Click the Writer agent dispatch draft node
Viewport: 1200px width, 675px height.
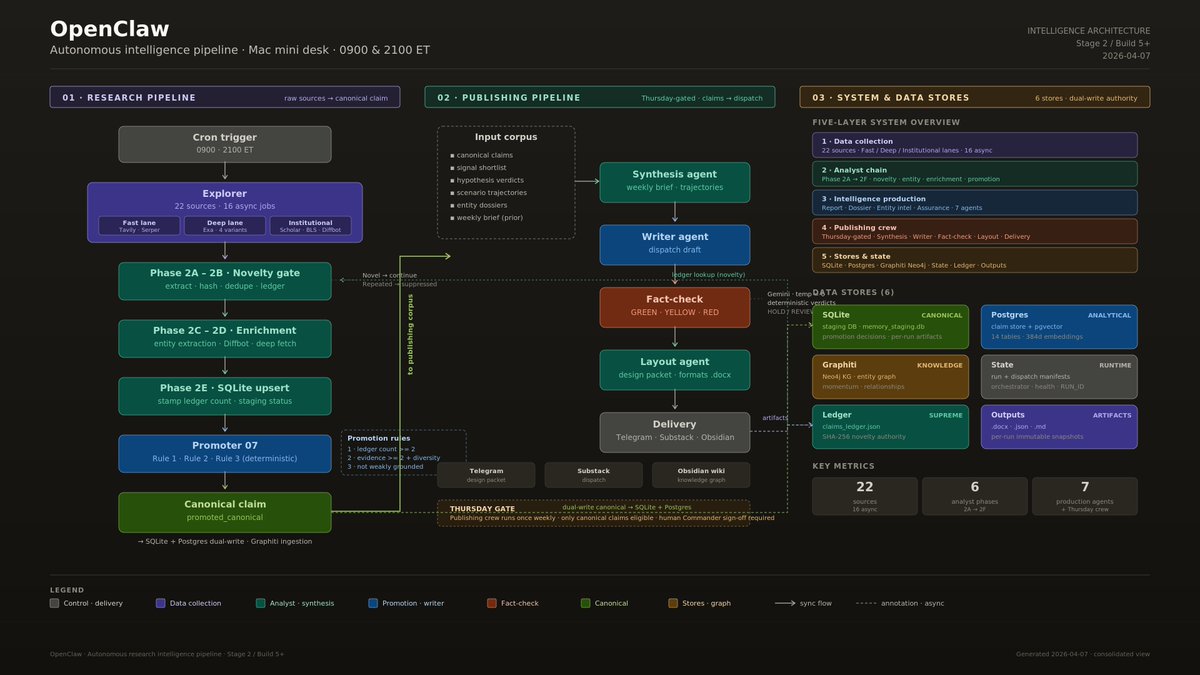675,244
